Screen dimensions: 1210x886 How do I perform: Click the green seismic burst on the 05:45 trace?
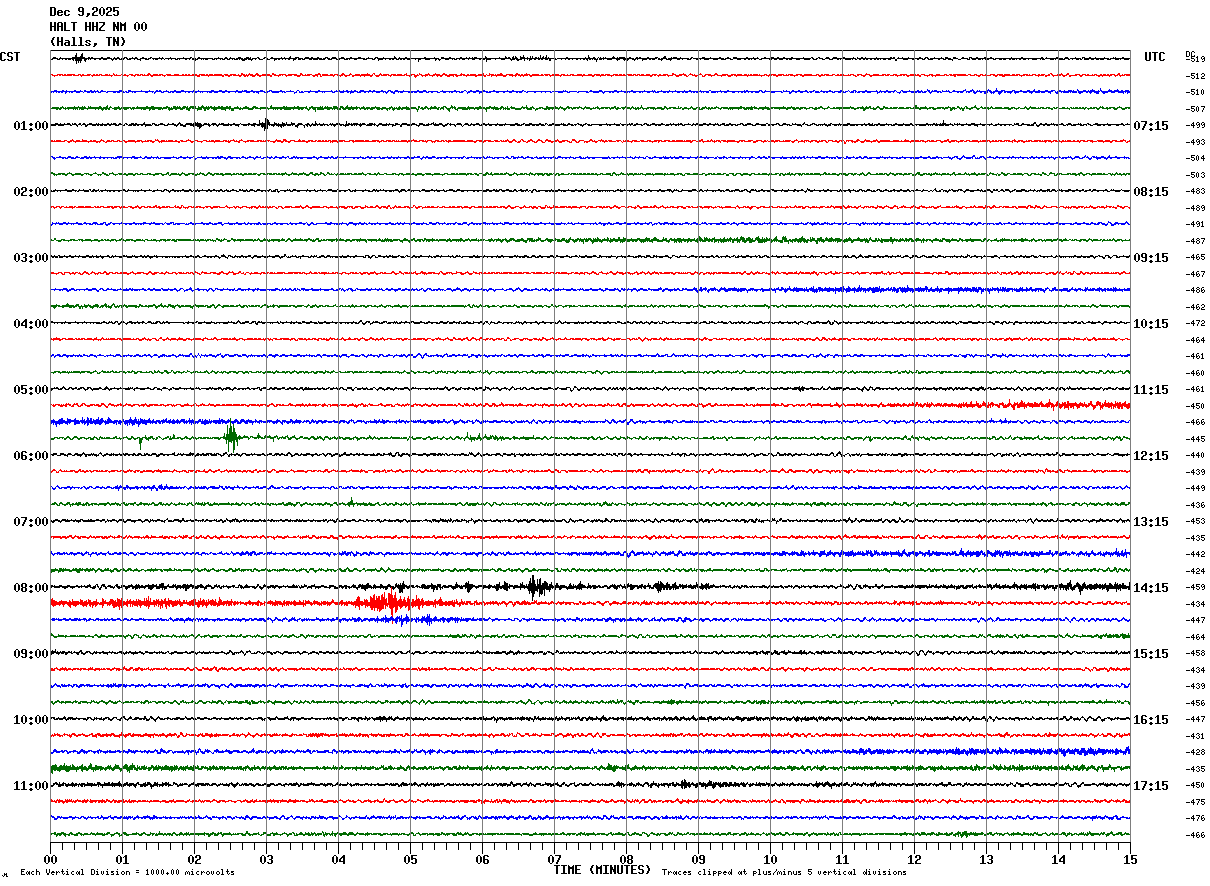[231, 437]
